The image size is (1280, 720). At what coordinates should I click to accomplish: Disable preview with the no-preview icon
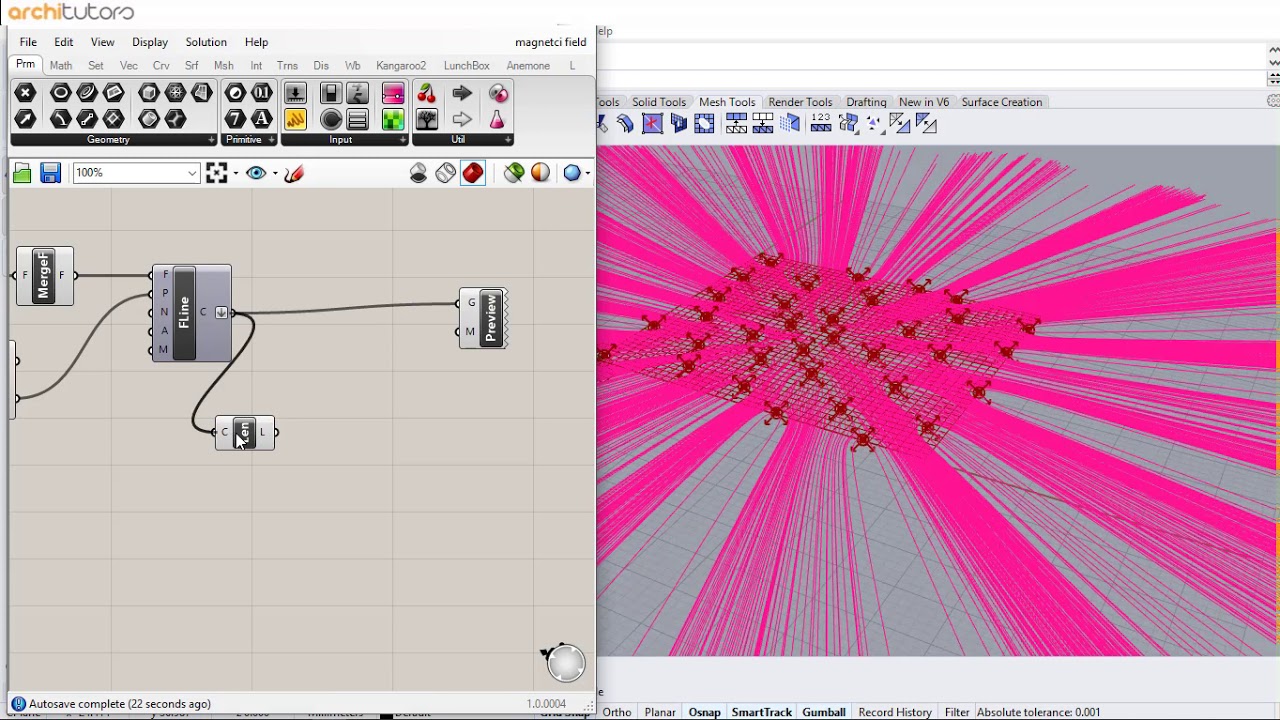point(418,173)
